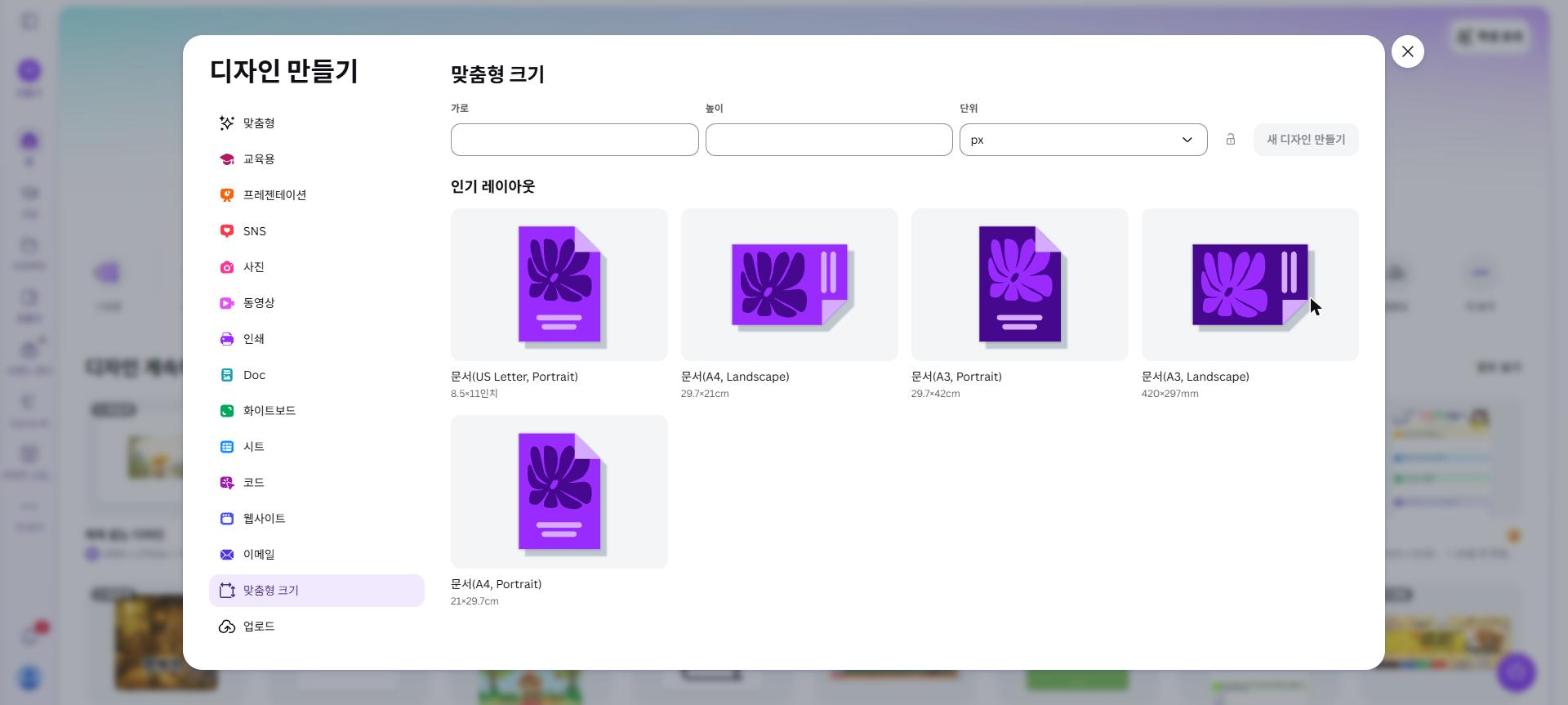Toggle the aspect ratio lock icon
1568x705 pixels.
pos(1230,140)
